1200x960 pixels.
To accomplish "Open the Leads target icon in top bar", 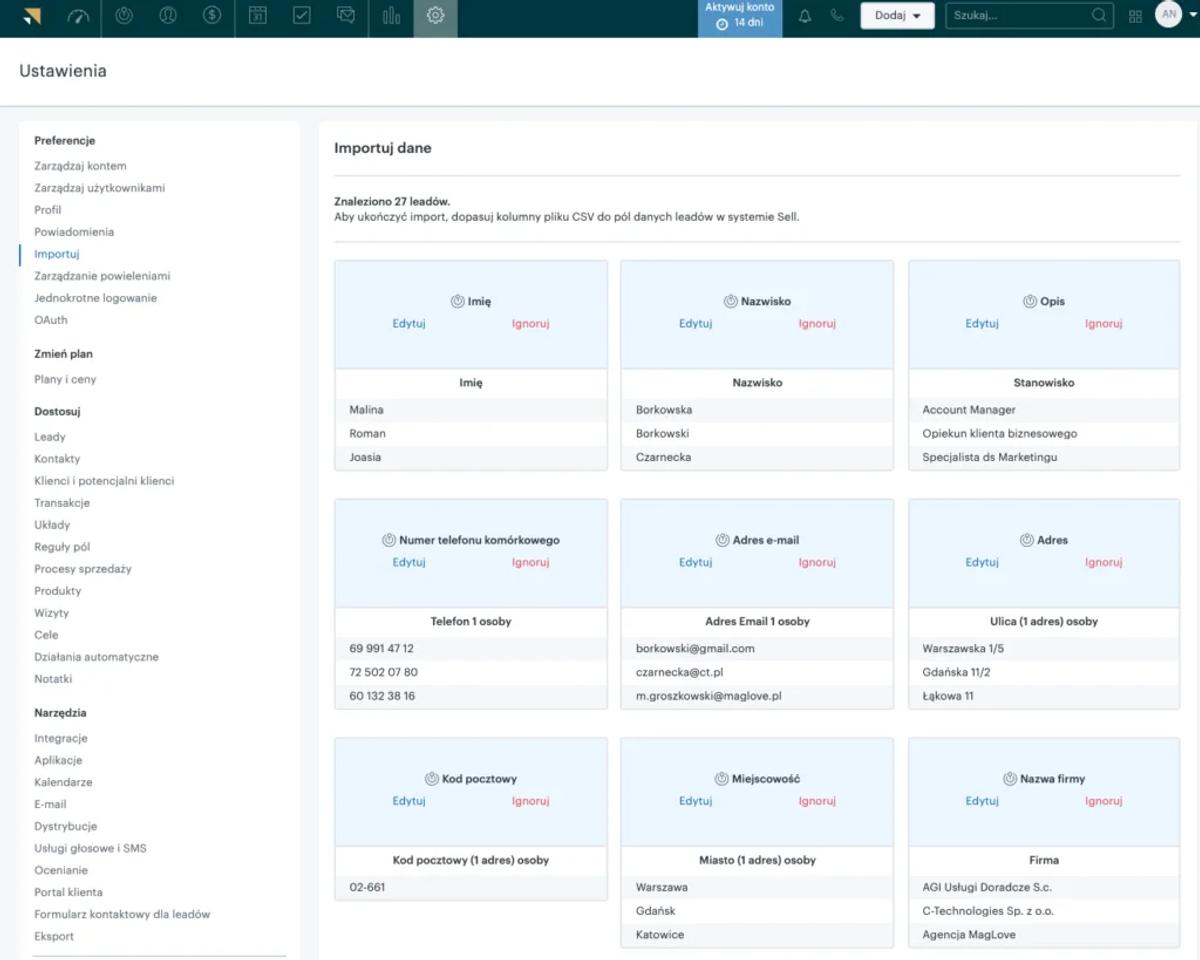I will coord(124,16).
